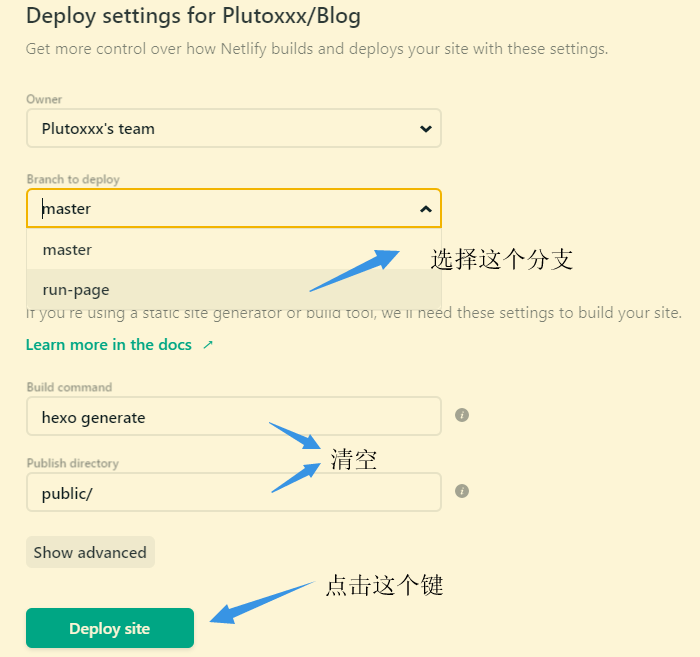Choose the run-page branch option
The height and width of the screenshot is (657, 700).
tap(76, 290)
